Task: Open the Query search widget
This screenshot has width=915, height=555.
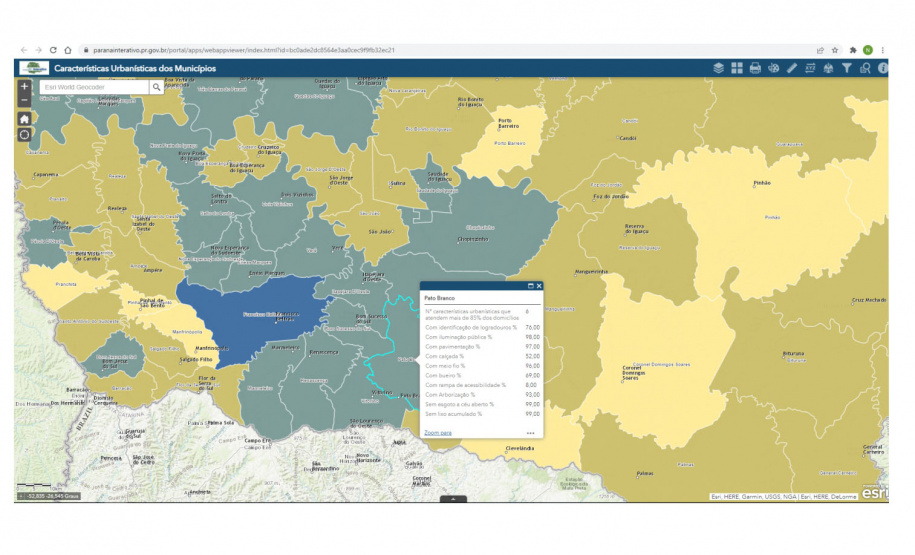Action: point(865,68)
